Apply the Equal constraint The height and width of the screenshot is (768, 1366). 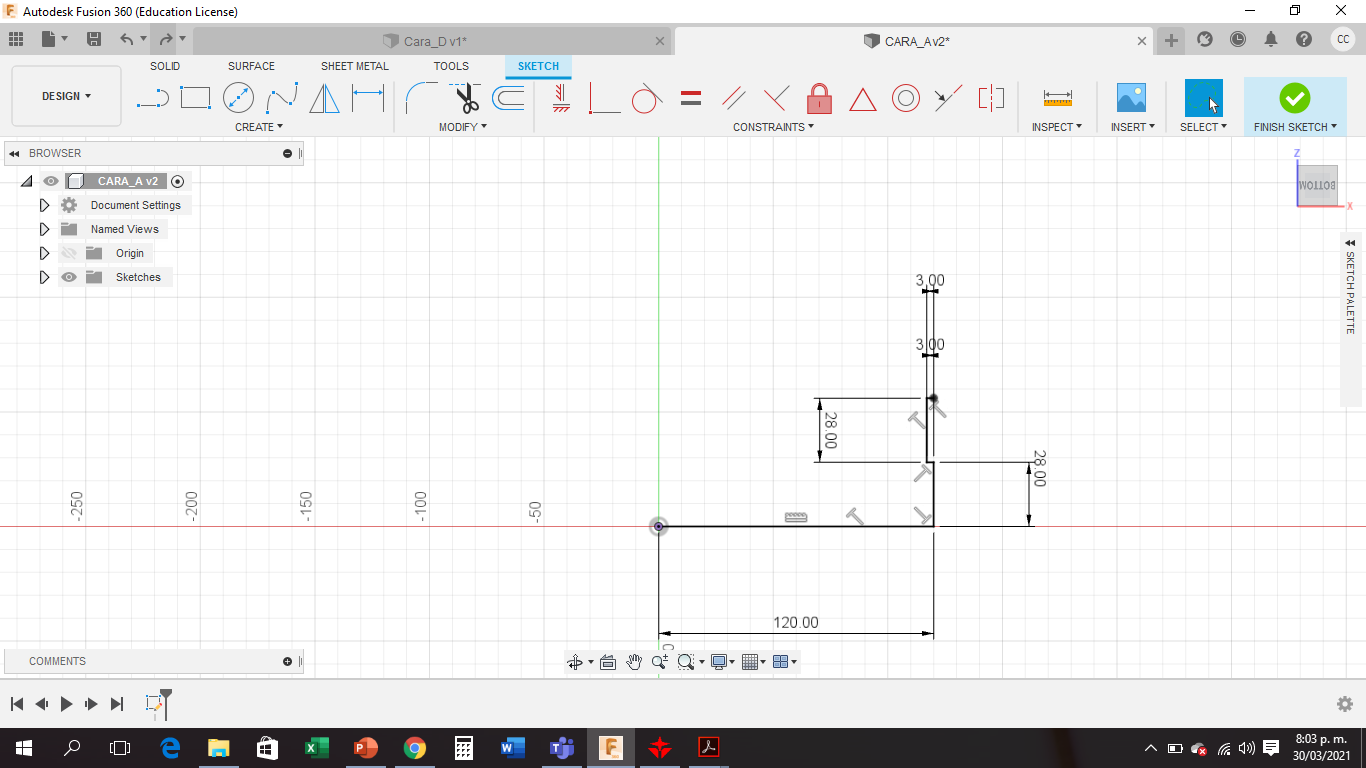click(690, 98)
